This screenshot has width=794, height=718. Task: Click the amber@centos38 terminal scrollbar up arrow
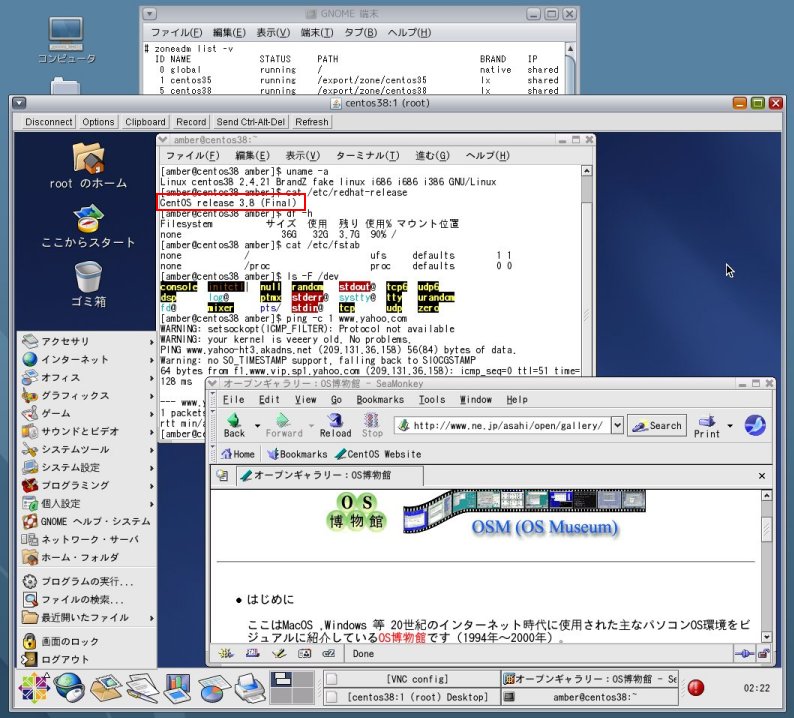point(586,171)
